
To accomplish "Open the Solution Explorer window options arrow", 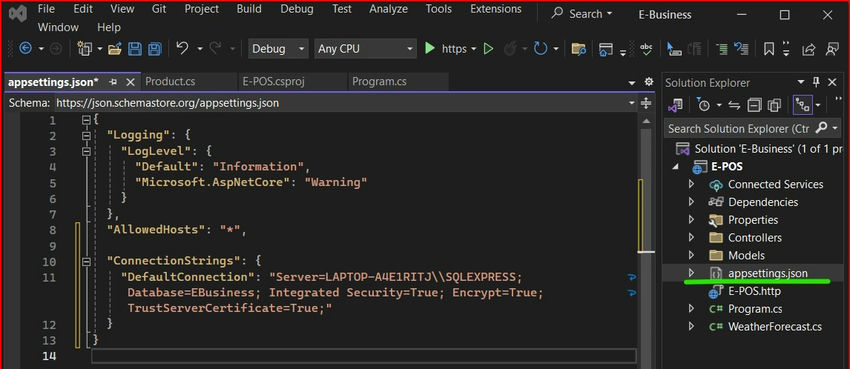I will coord(801,82).
